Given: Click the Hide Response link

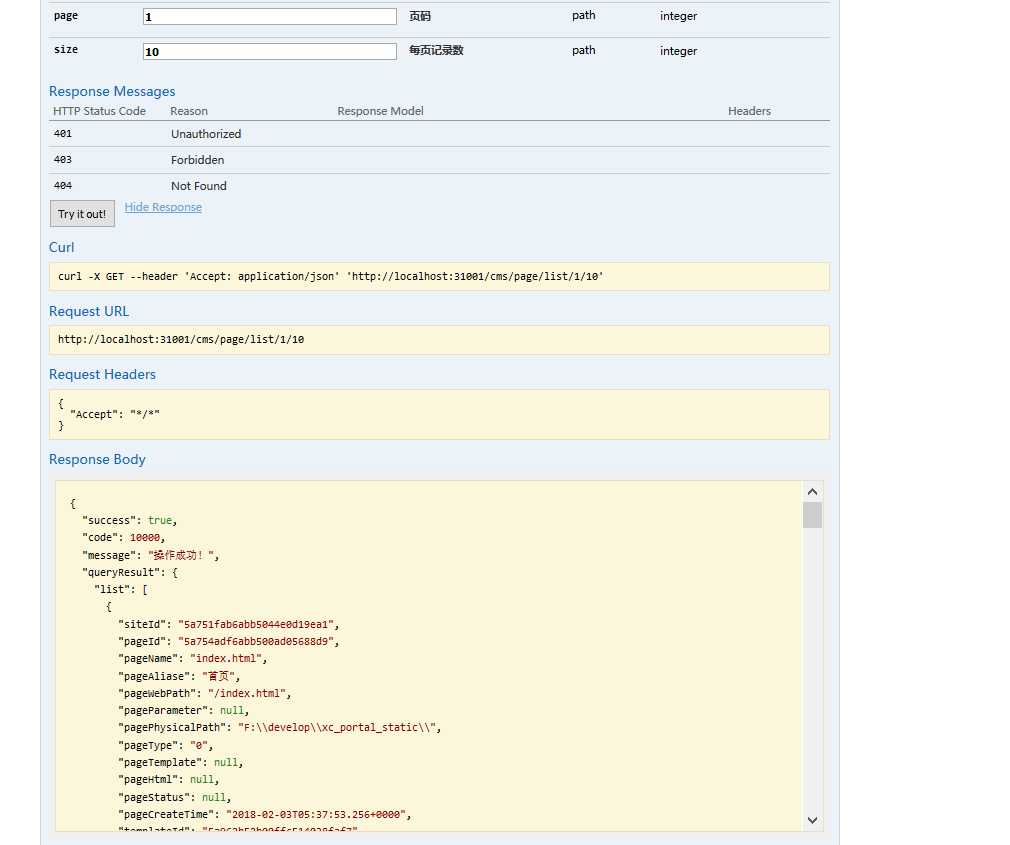Looking at the screenshot, I should [163, 207].
